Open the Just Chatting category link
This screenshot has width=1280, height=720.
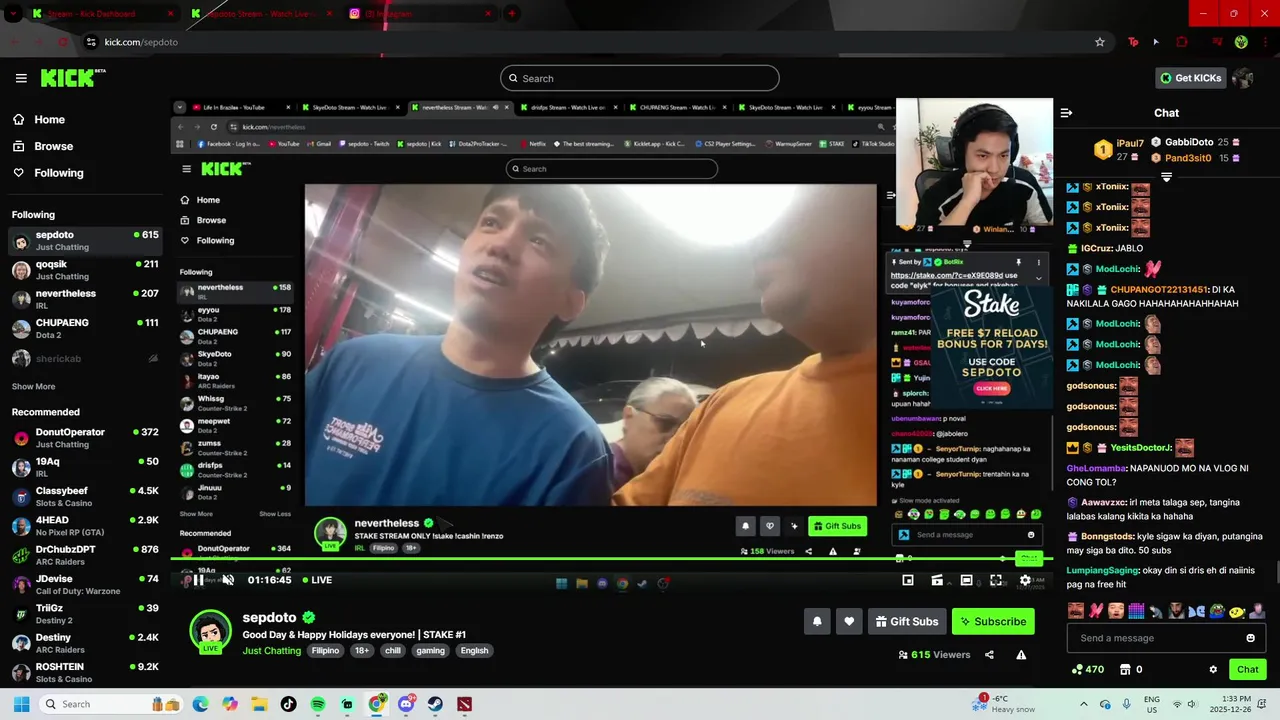[x=271, y=651]
